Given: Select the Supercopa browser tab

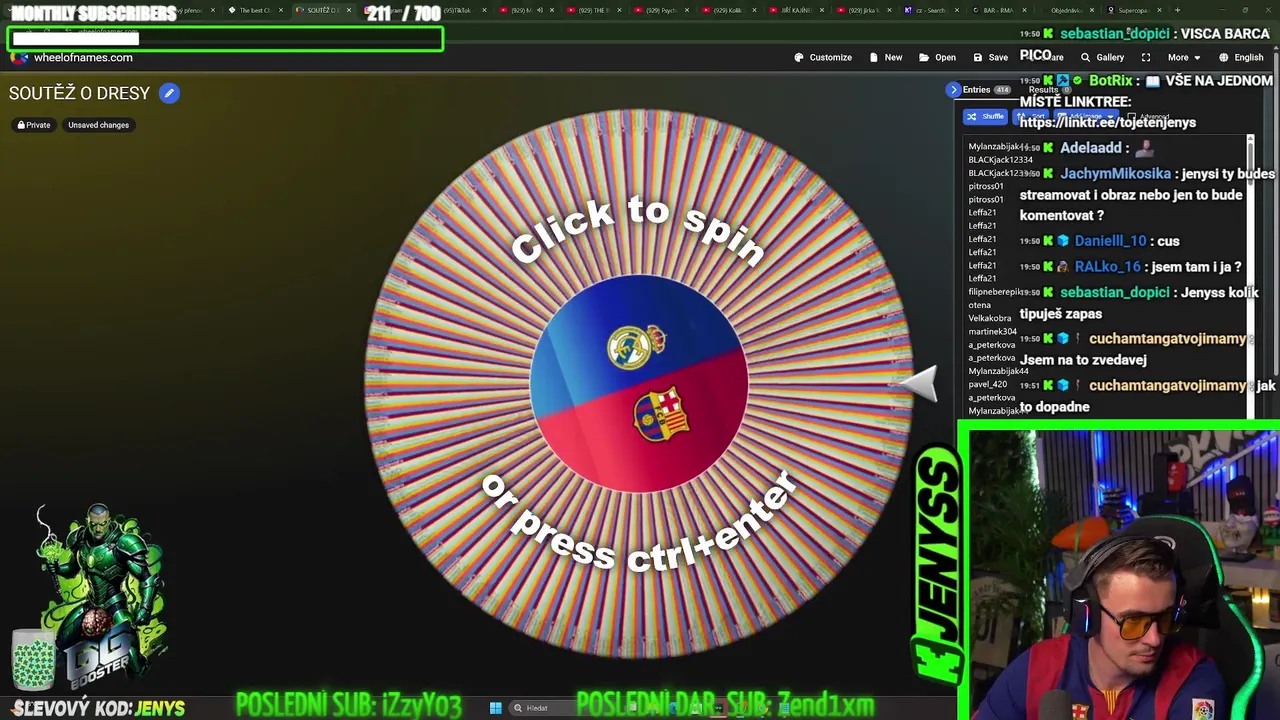Looking at the screenshot, I should tap(1132, 10).
